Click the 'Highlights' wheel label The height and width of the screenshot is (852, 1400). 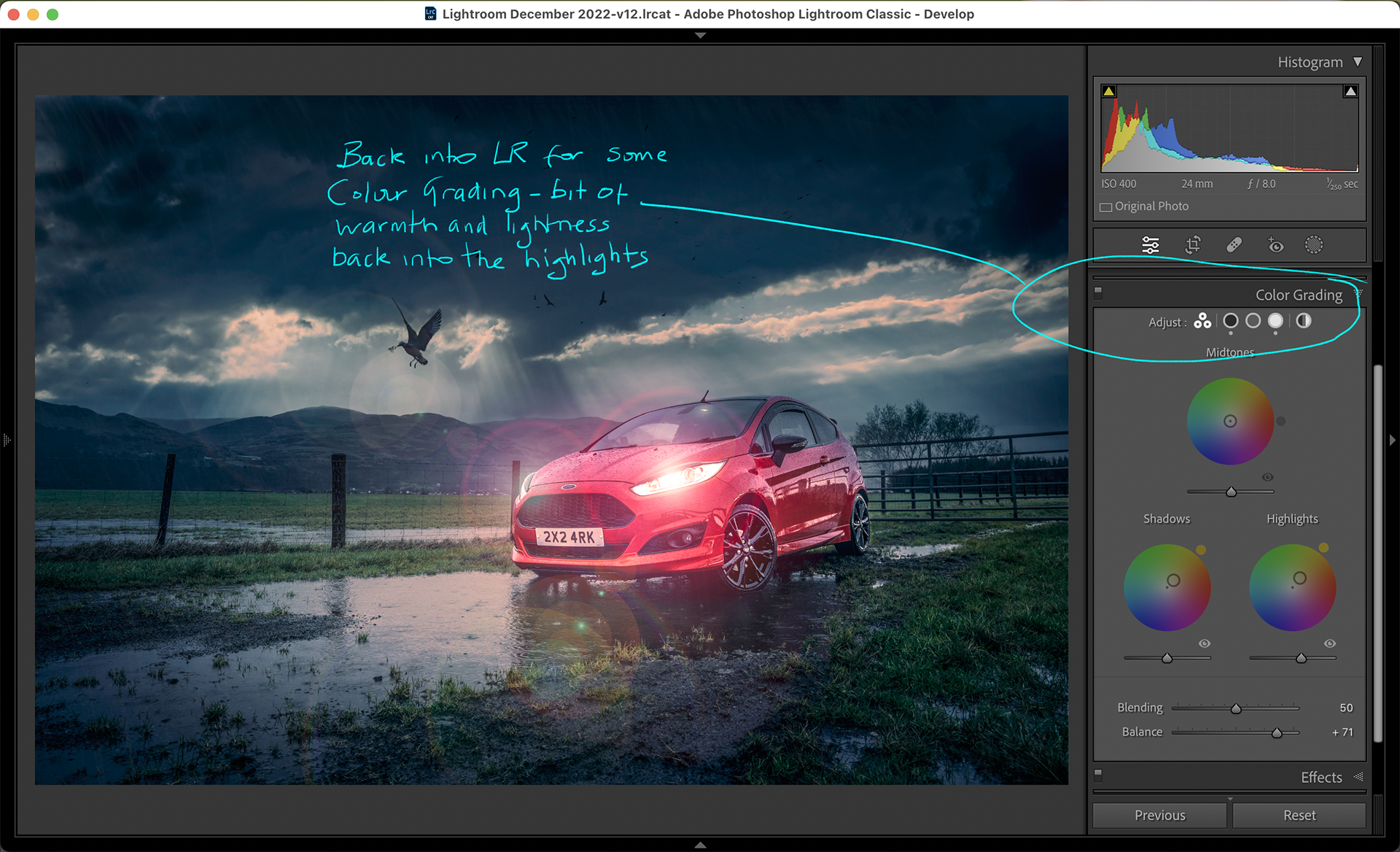[x=1292, y=519]
